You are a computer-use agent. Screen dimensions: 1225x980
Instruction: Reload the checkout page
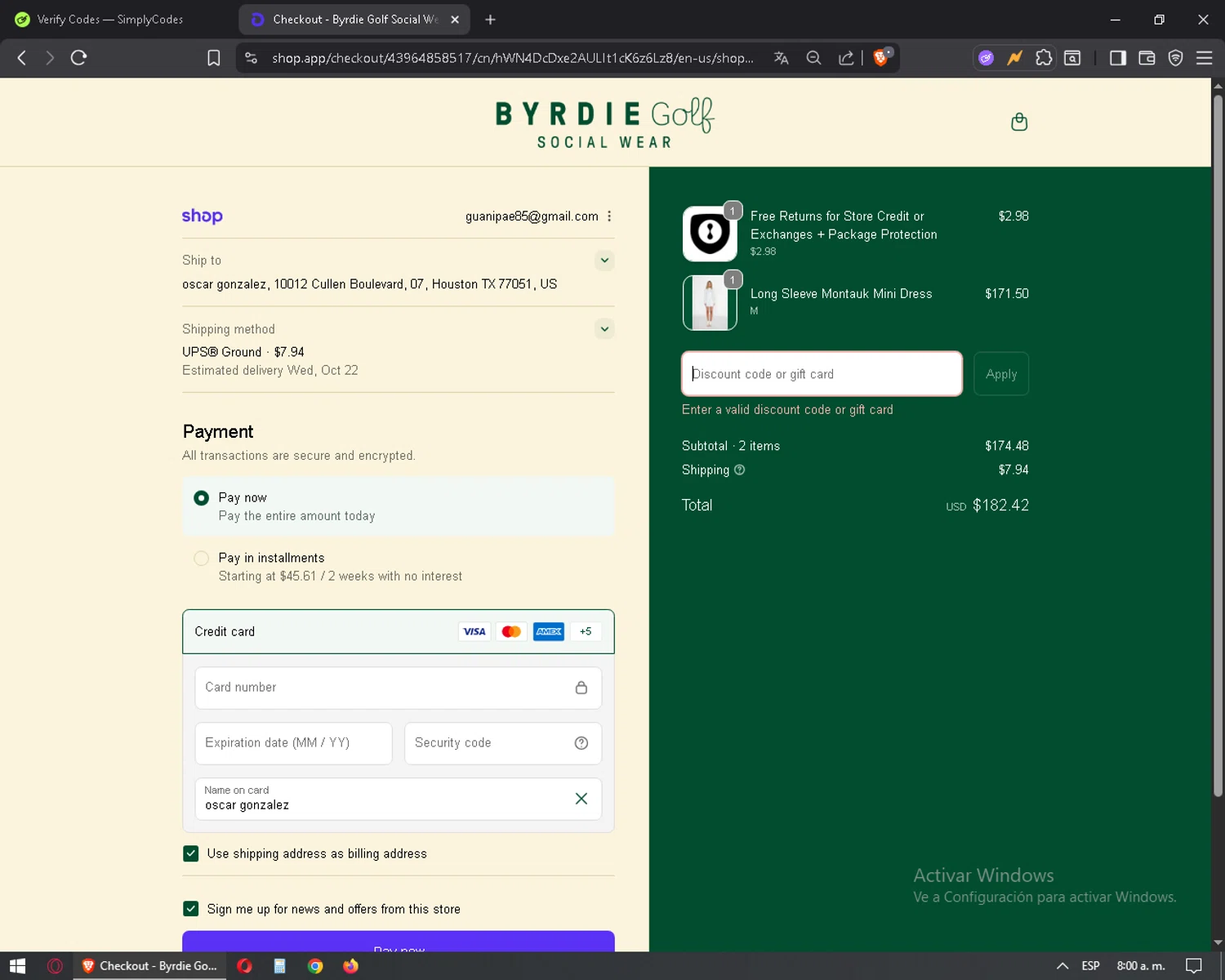pyautogui.click(x=78, y=58)
